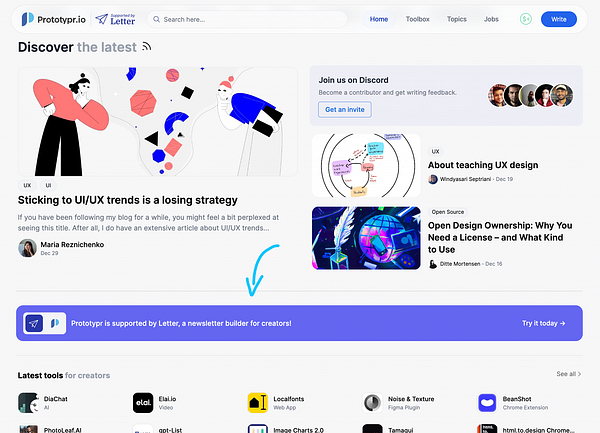
Task: Click the Write button
Action: (x=559, y=19)
